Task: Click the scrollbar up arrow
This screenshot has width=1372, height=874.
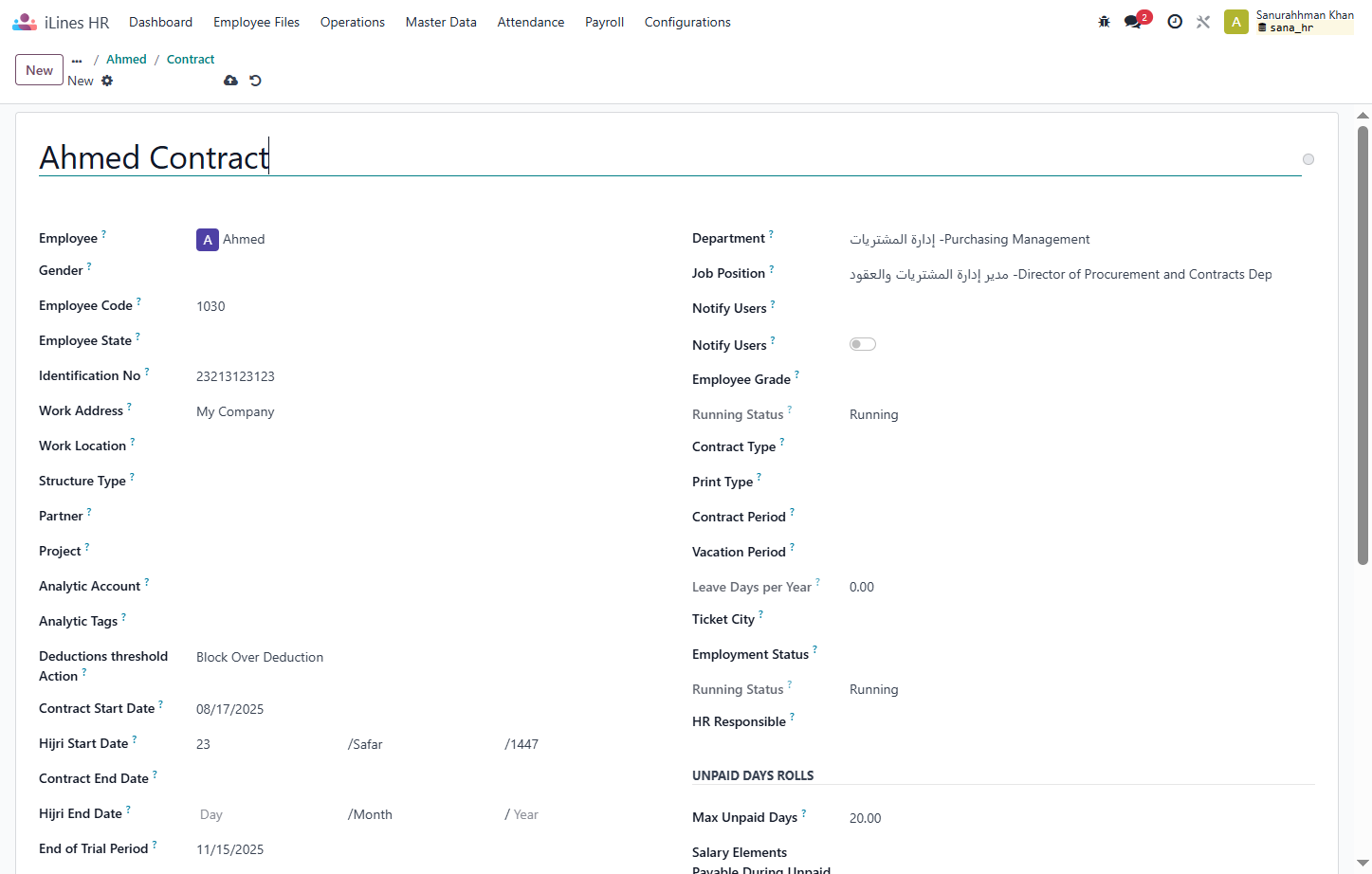Action: click(1363, 116)
